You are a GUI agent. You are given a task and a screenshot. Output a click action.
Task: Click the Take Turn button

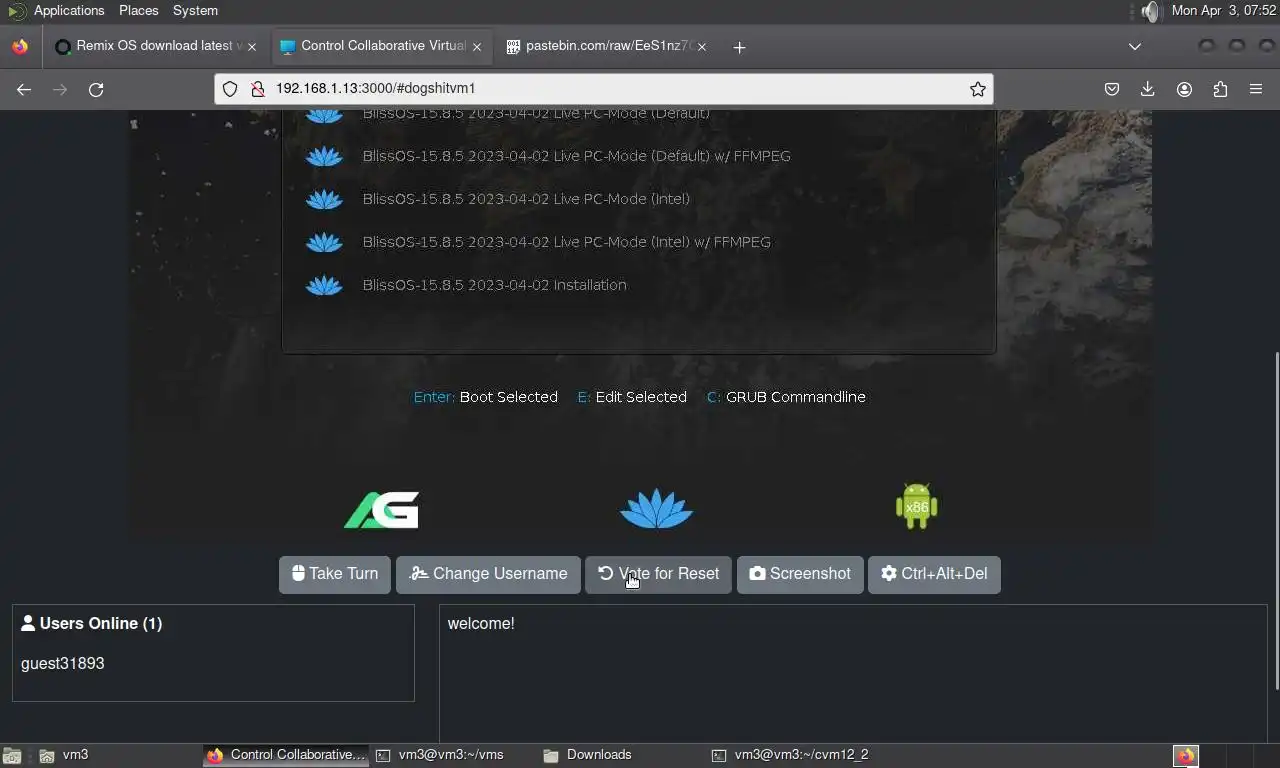(335, 575)
